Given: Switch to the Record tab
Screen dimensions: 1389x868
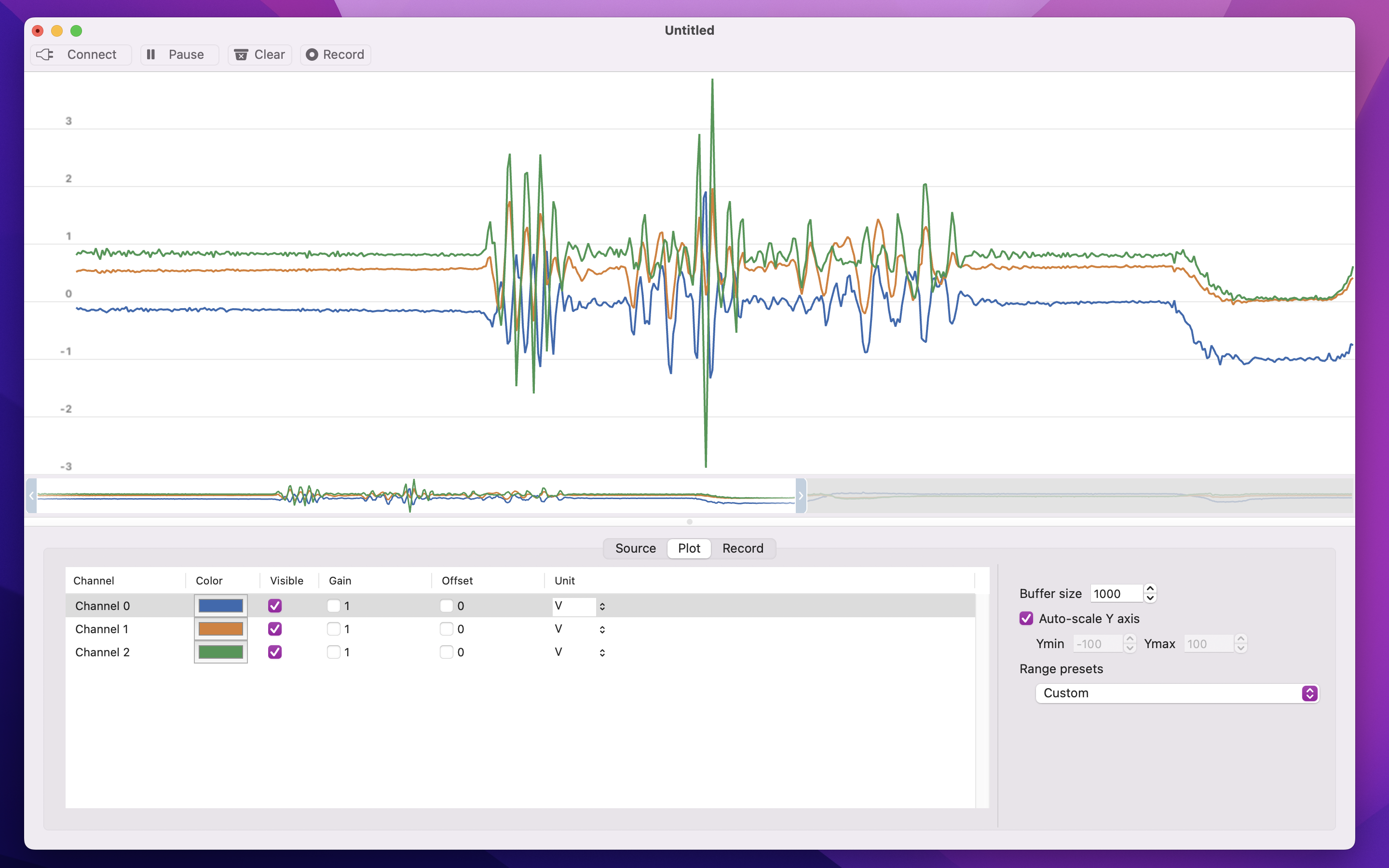Looking at the screenshot, I should pos(743,548).
